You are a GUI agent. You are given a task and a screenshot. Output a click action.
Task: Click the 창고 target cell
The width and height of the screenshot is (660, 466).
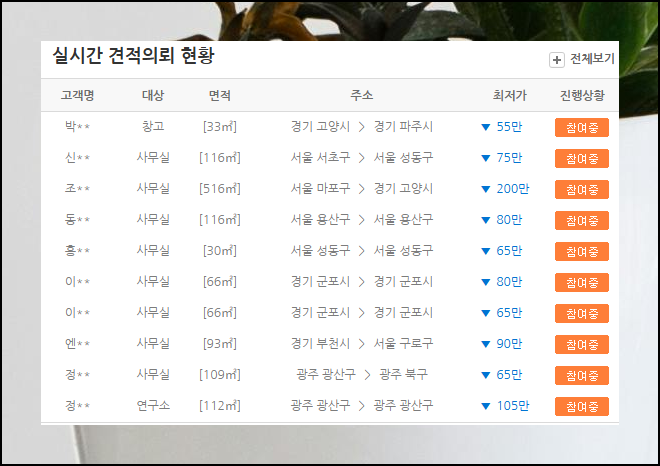(x=153, y=126)
